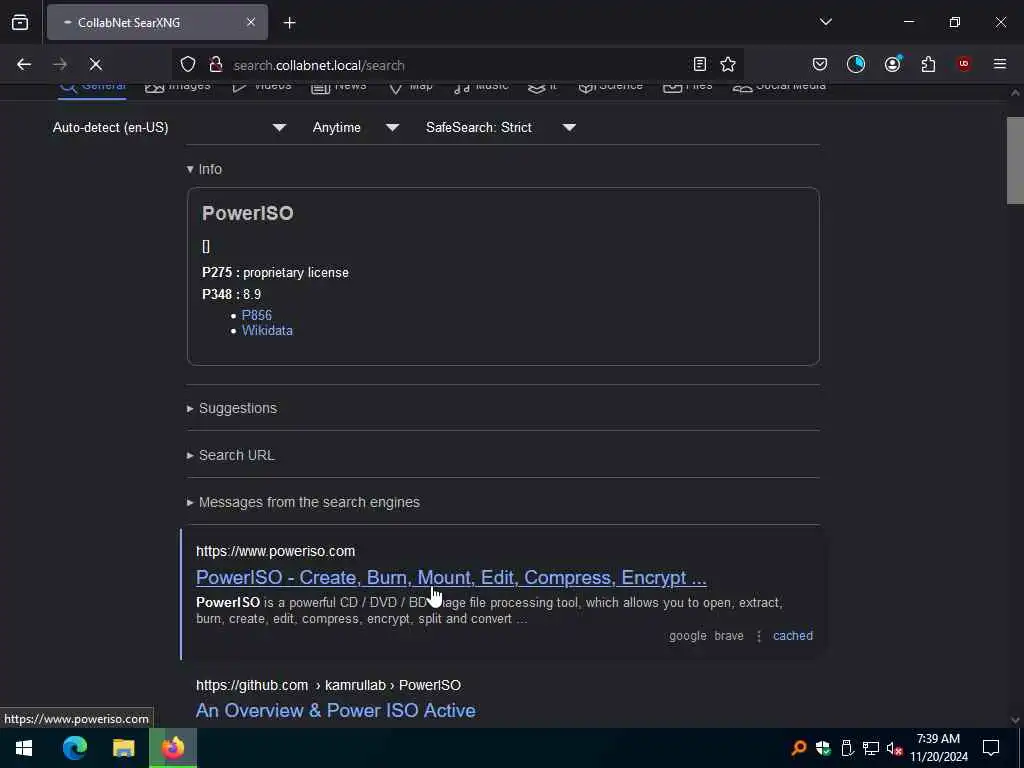1024x768 pixels.
Task: Open a new browser tab
Action: point(289,23)
